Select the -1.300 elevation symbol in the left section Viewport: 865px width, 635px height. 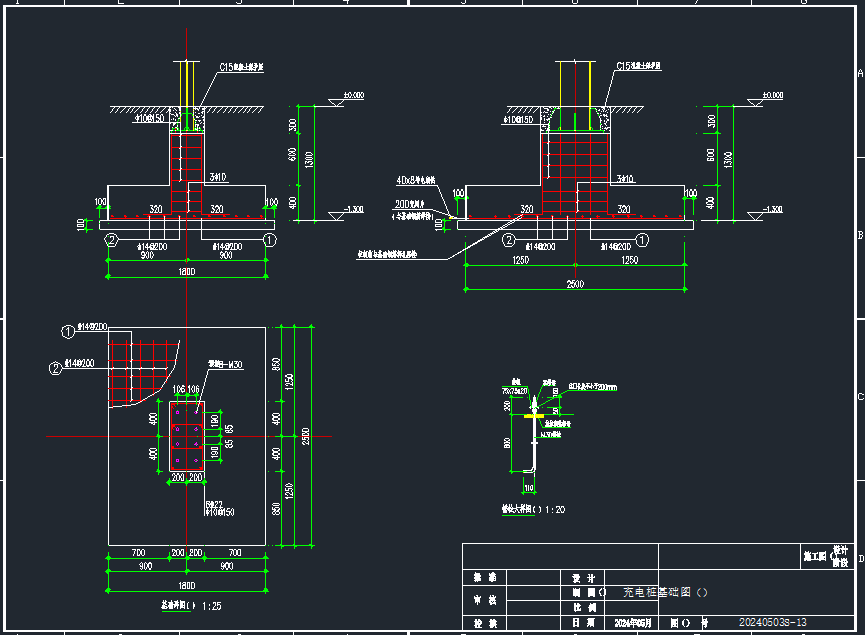352,211
